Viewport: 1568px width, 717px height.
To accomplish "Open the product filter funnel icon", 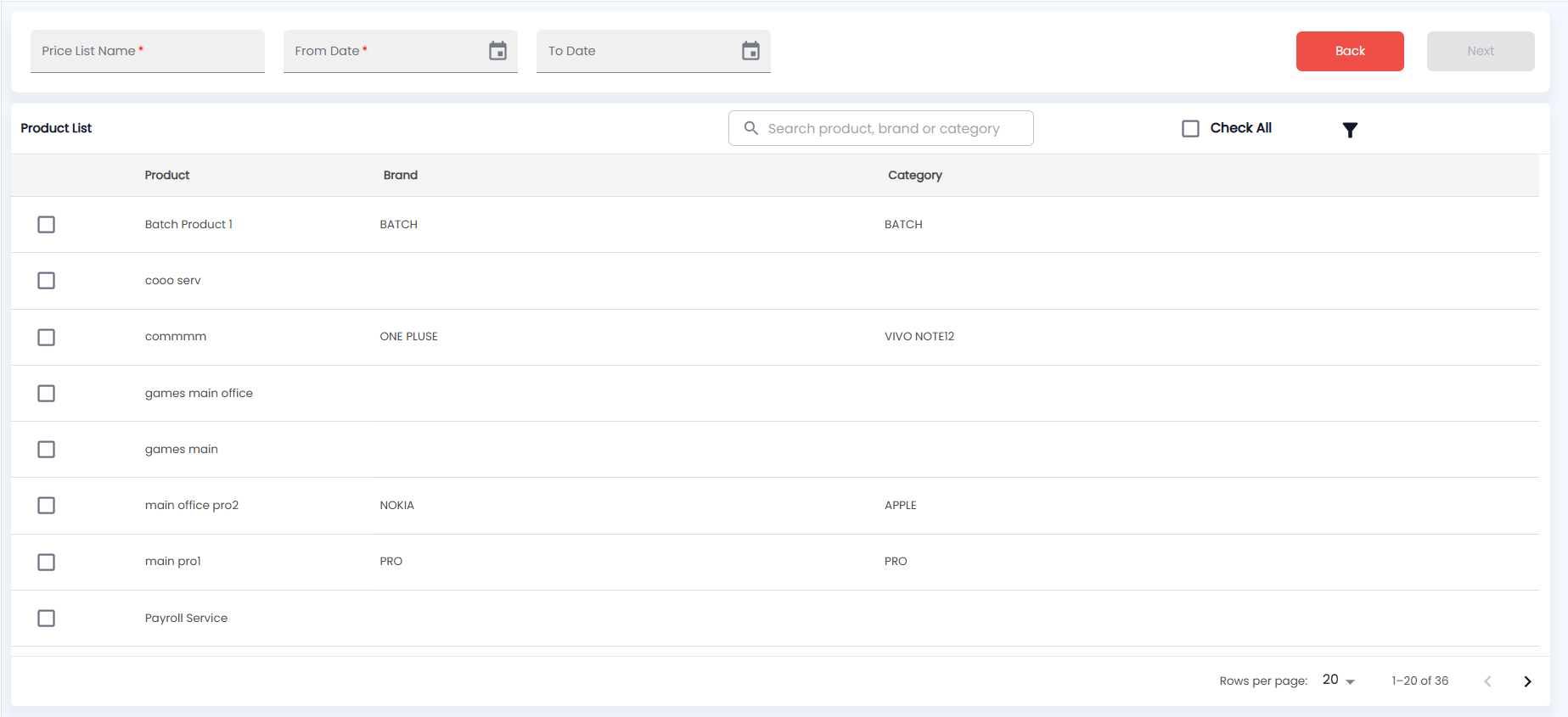I will coord(1350,129).
